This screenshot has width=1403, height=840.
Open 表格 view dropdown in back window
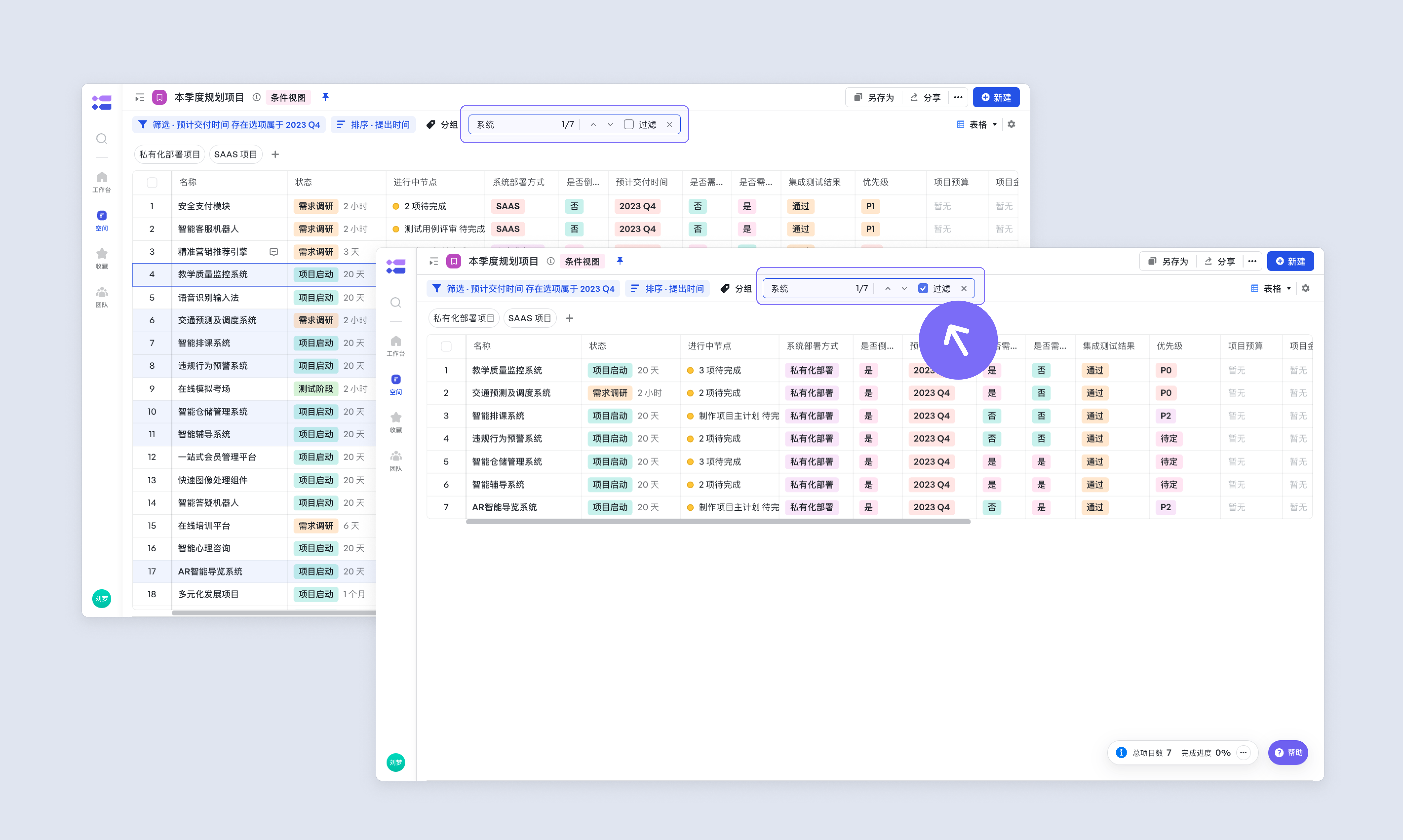977,125
